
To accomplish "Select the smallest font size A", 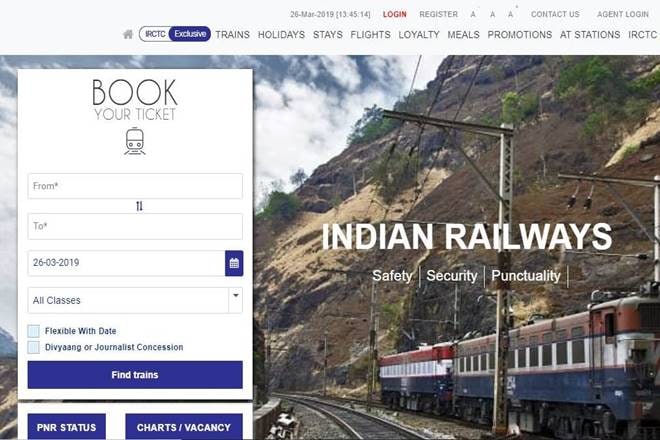I will pos(473,14).
